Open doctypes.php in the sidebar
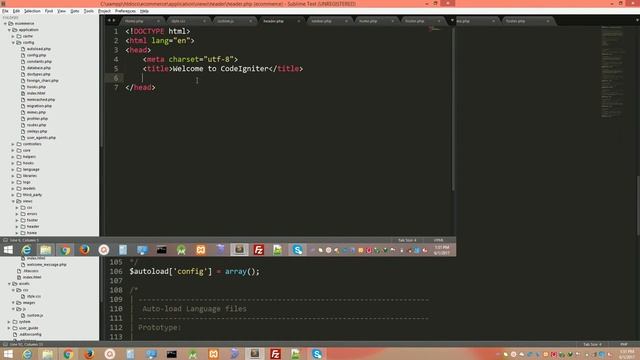640x360 pixels. click(39, 74)
